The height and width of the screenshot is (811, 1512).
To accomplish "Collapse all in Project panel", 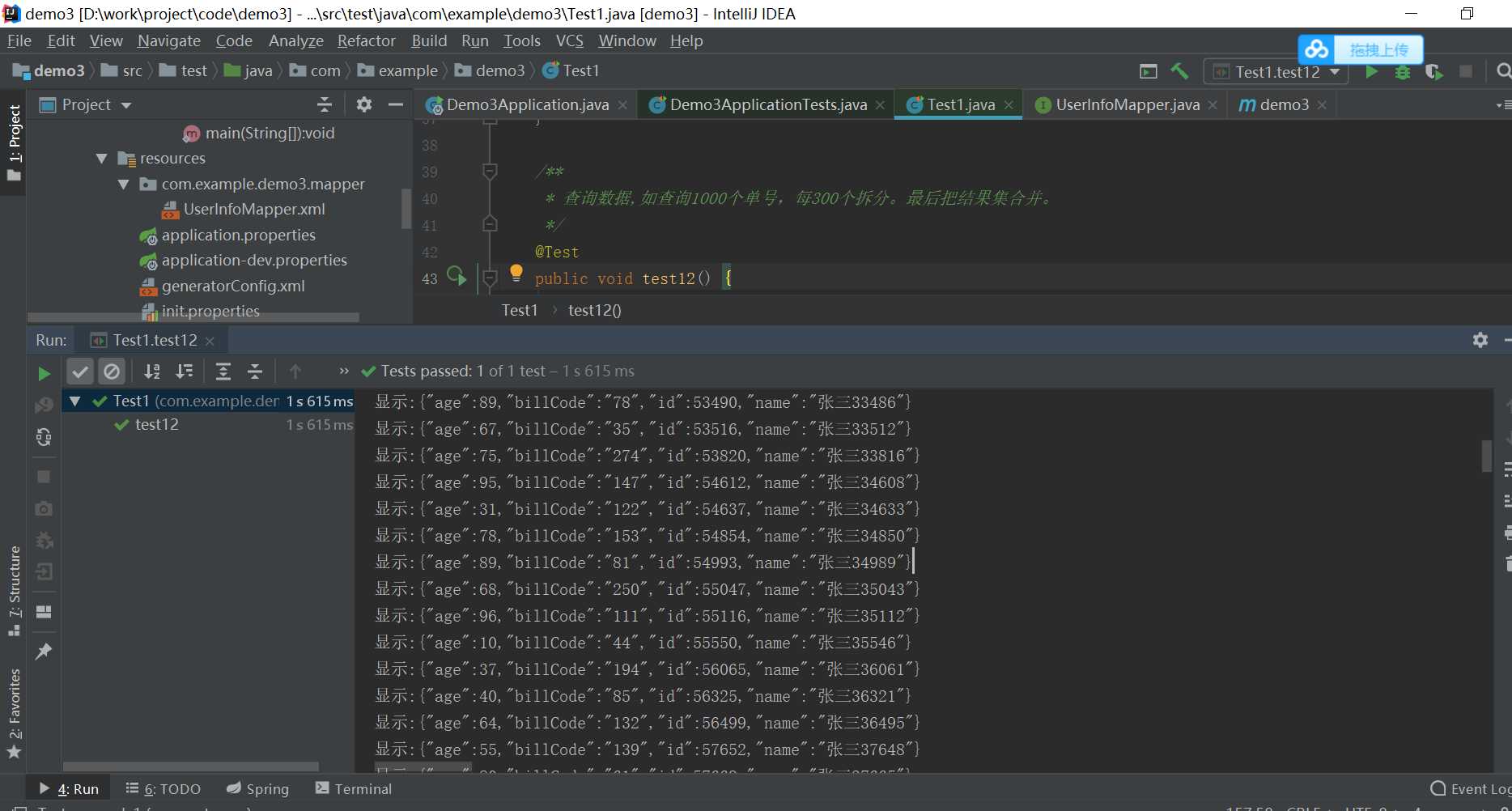I will point(324,104).
